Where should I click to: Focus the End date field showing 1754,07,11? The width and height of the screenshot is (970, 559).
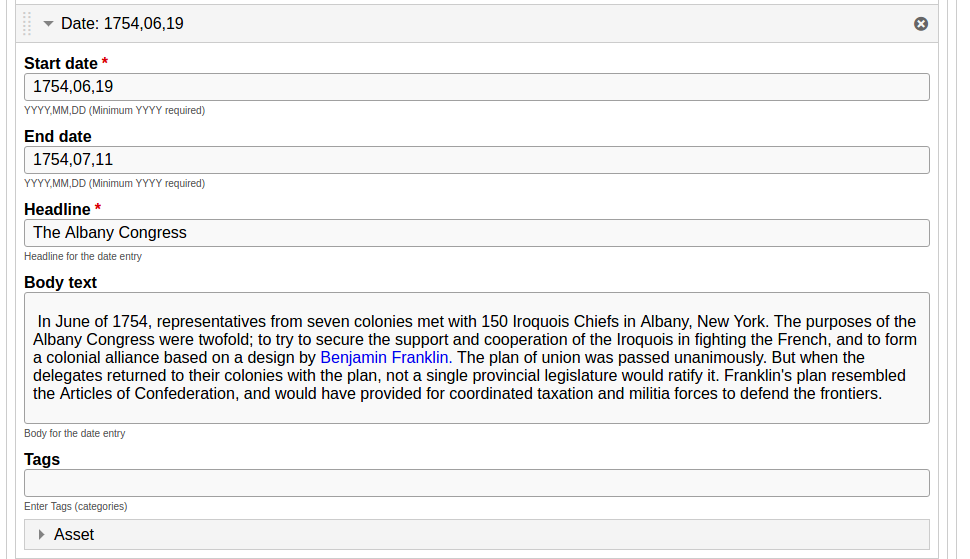click(476, 160)
